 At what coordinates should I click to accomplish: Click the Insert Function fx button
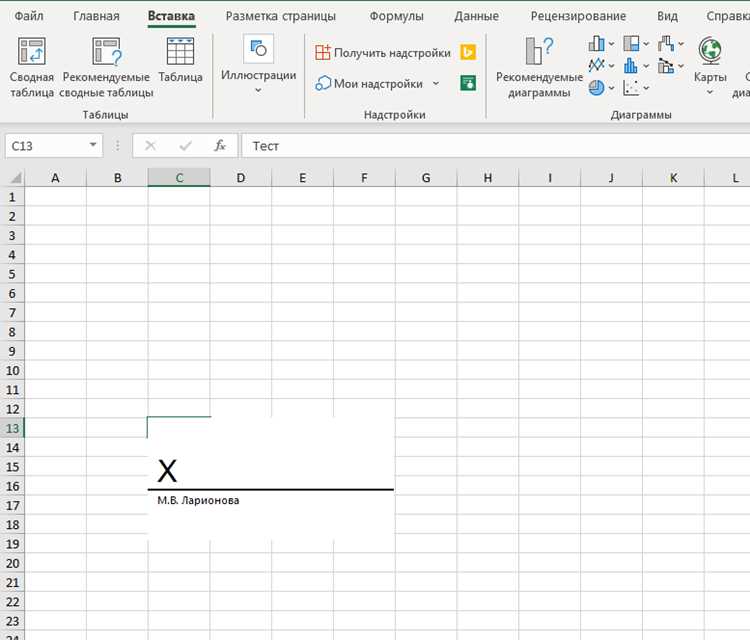pyautogui.click(x=220, y=145)
